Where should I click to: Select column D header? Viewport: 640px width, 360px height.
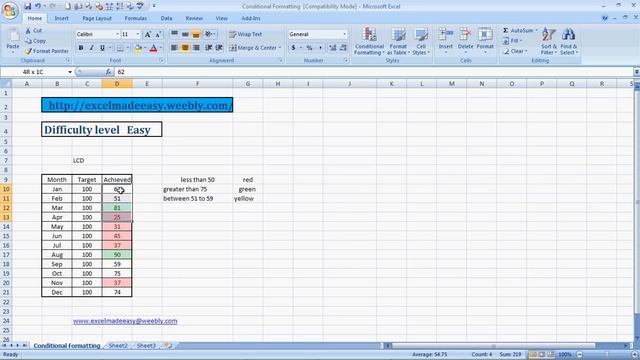(x=117, y=84)
